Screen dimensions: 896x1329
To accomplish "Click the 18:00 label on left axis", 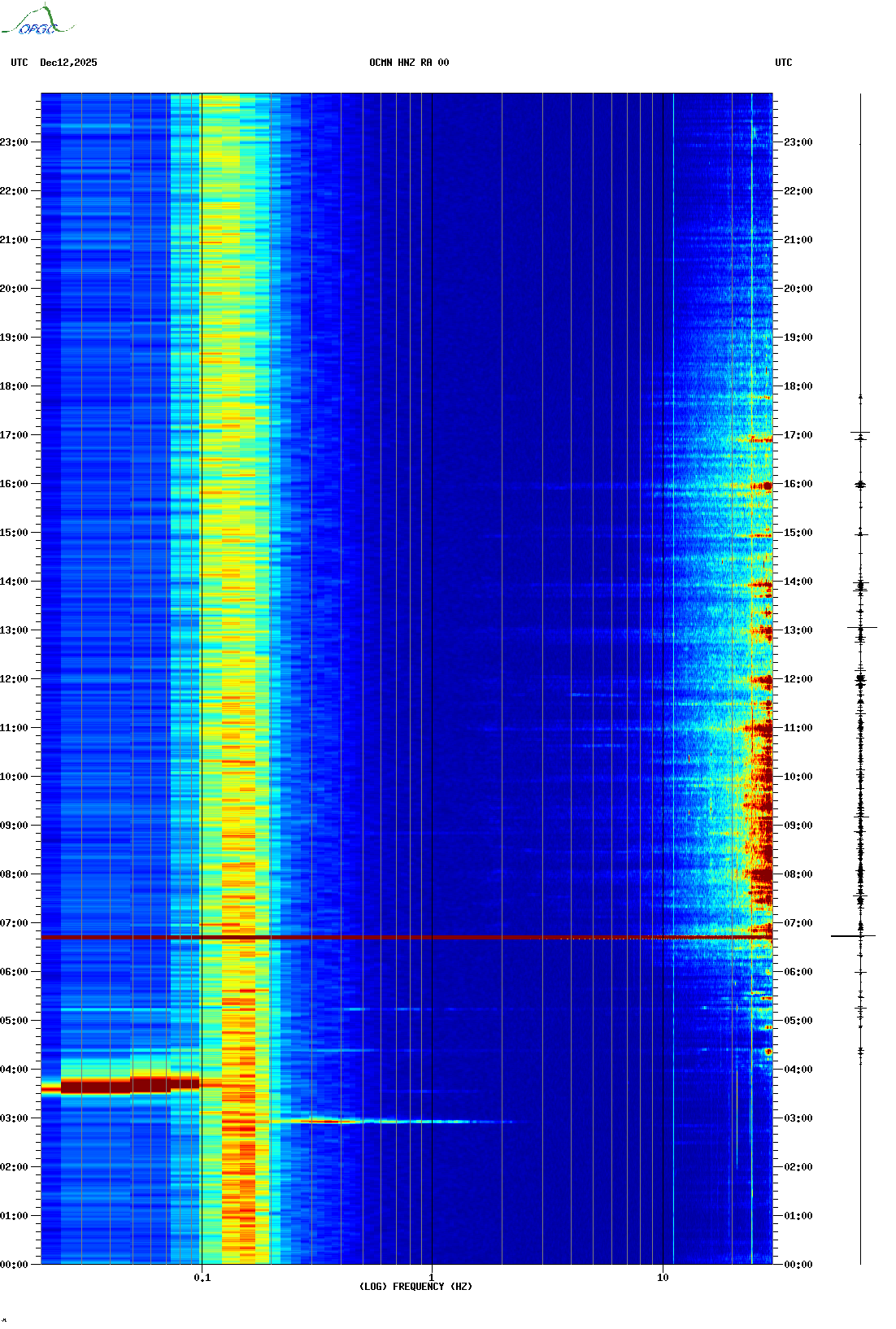I will 14,386.
